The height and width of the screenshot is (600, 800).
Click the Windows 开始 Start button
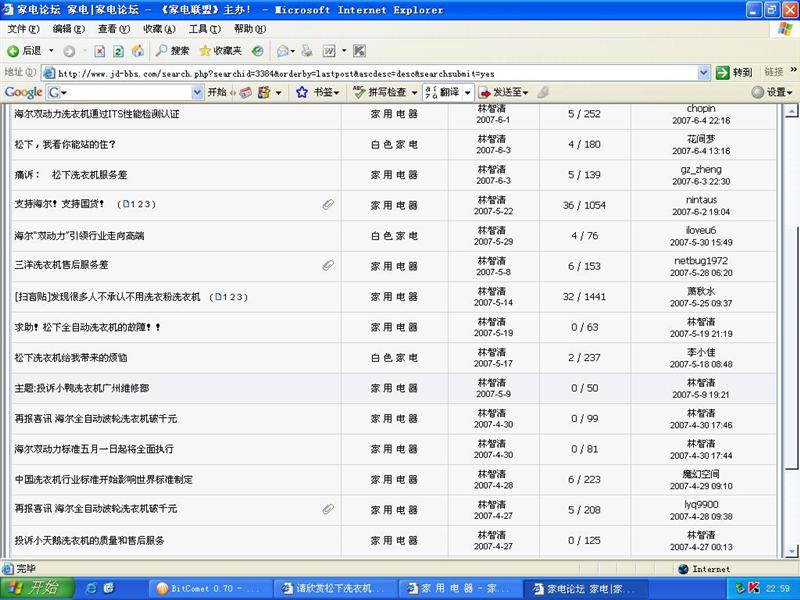tap(33, 587)
